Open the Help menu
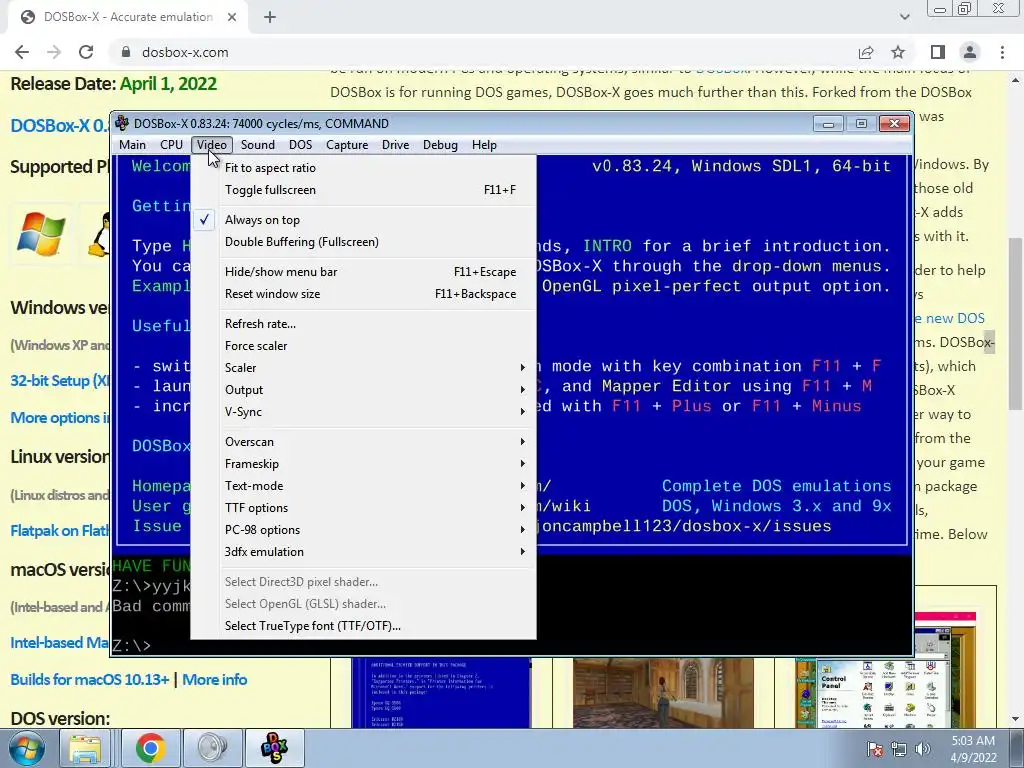This screenshot has height=768, width=1024. (x=485, y=145)
